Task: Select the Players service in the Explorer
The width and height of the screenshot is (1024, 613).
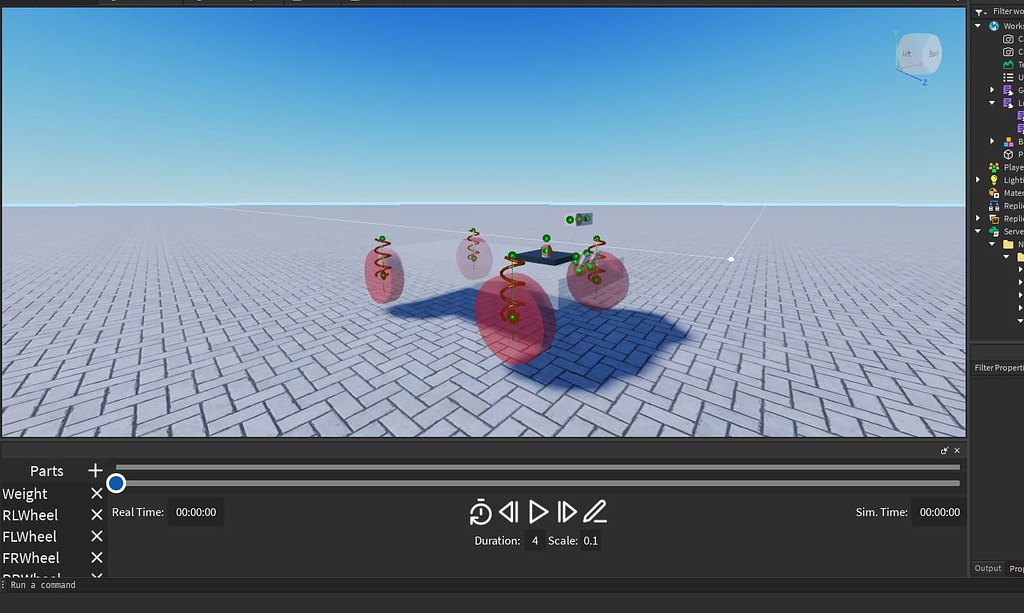Action: point(994,167)
